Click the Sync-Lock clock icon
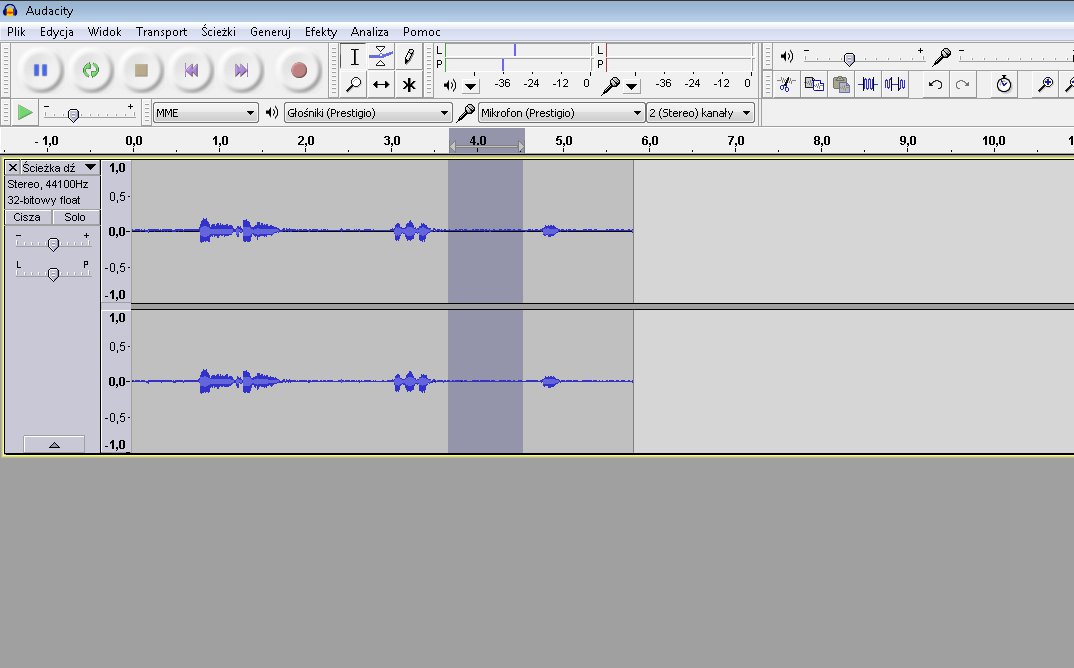This screenshot has height=668, width=1074. point(1003,84)
